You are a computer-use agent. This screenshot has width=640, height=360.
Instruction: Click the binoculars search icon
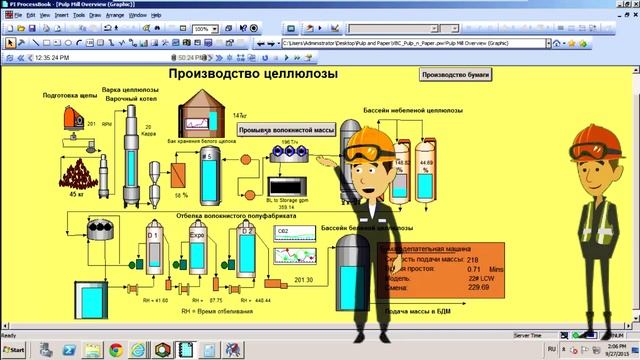pyautogui.click(x=158, y=29)
